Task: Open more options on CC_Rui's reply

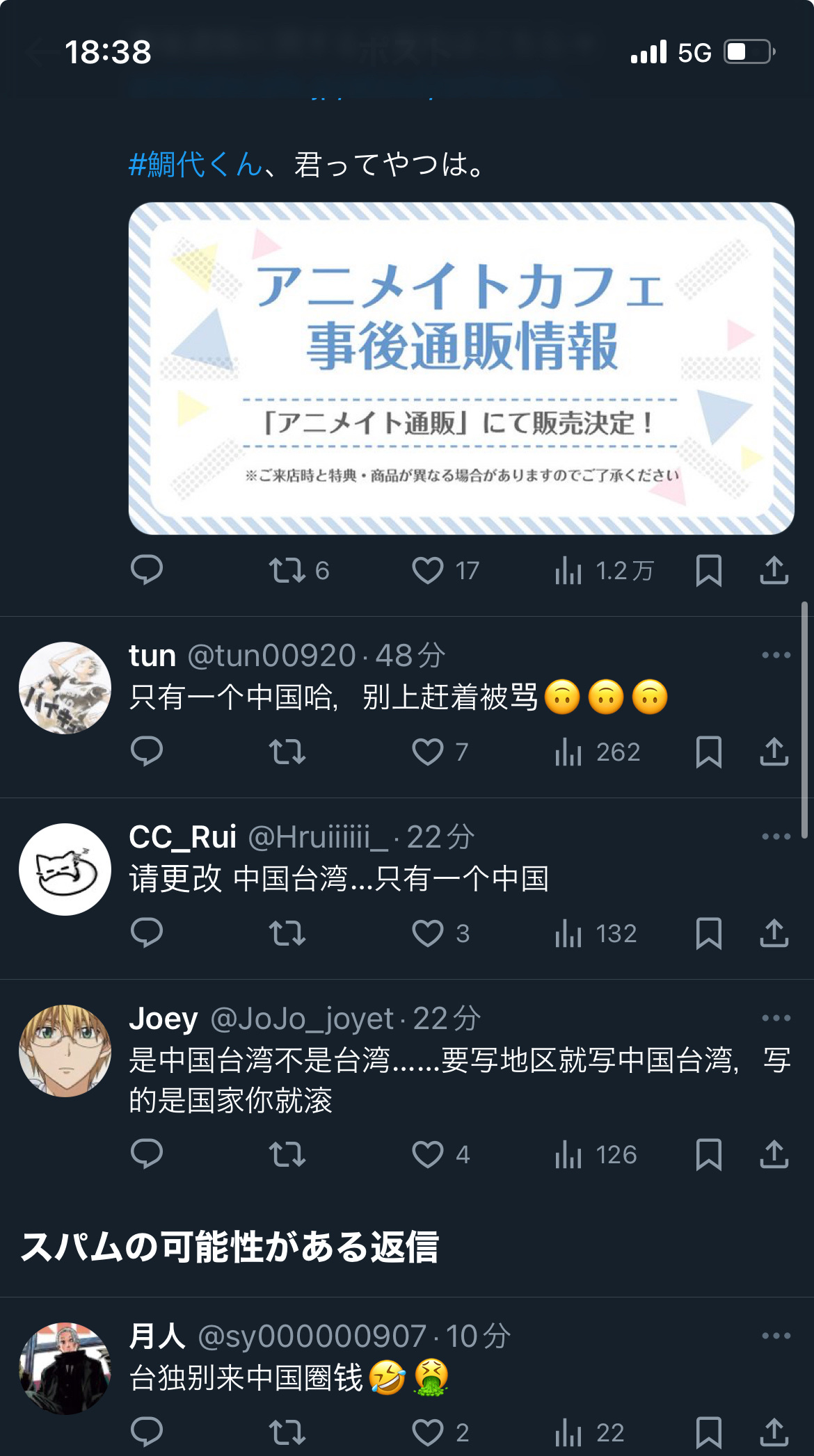Action: 776,836
